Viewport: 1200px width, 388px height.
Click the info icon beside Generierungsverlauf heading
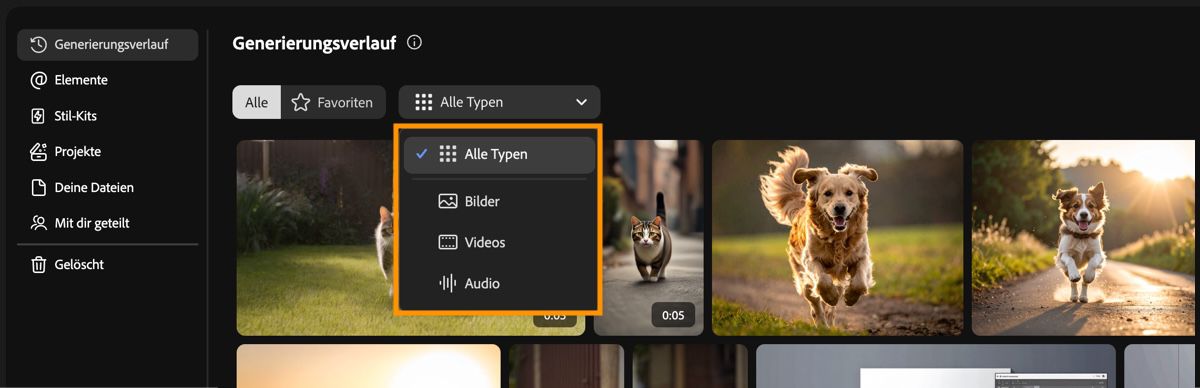point(415,43)
